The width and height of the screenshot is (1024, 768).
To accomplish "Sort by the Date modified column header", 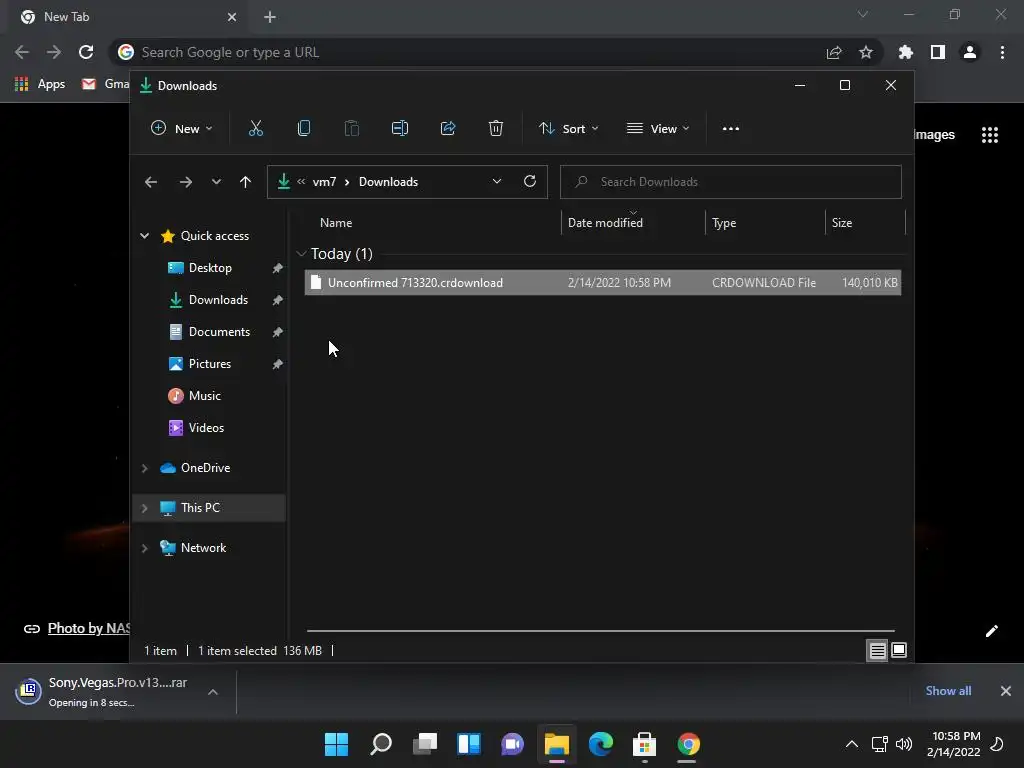I will [x=605, y=223].
